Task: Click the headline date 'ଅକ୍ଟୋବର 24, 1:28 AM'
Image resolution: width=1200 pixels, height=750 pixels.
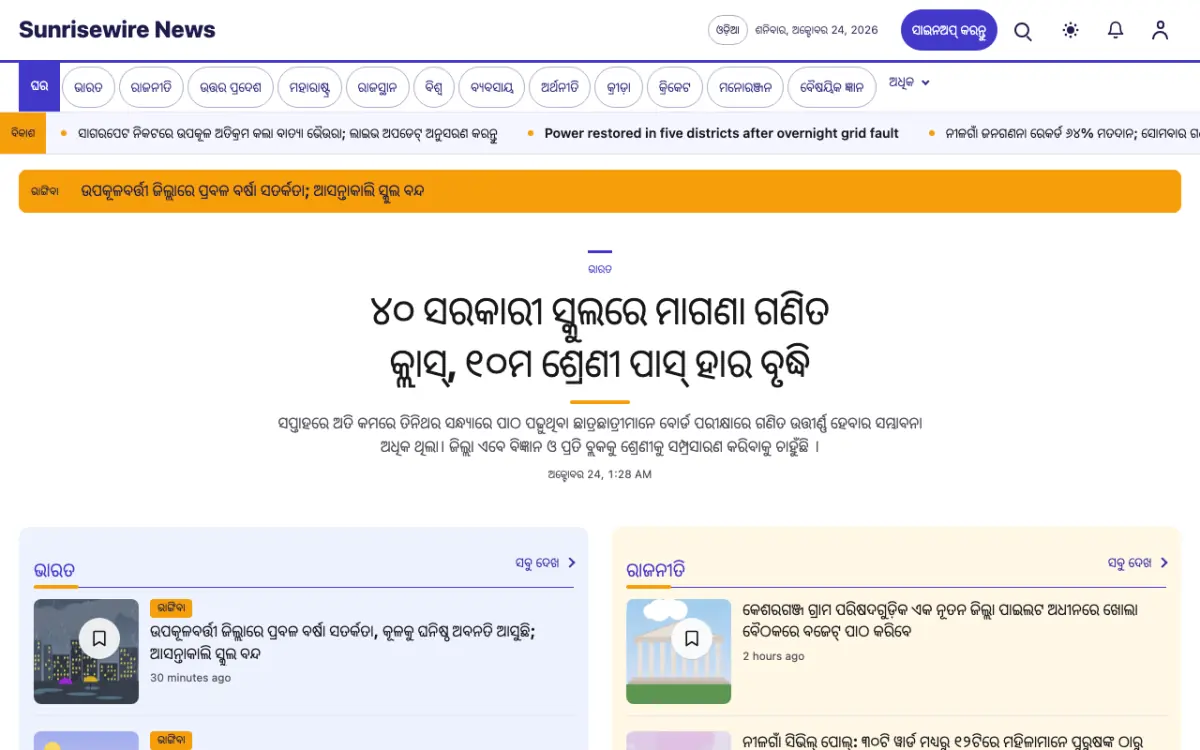Action: point(600,474)
